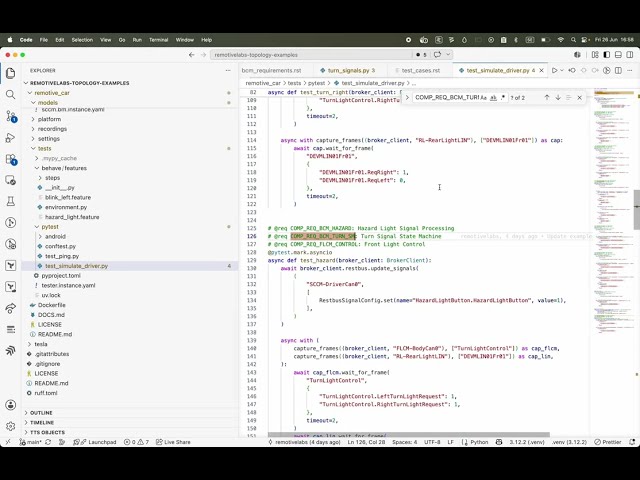Viewport: 640px width, 480px height.
Task: Run the Python file with play icon
Action: tap(554, 71)
